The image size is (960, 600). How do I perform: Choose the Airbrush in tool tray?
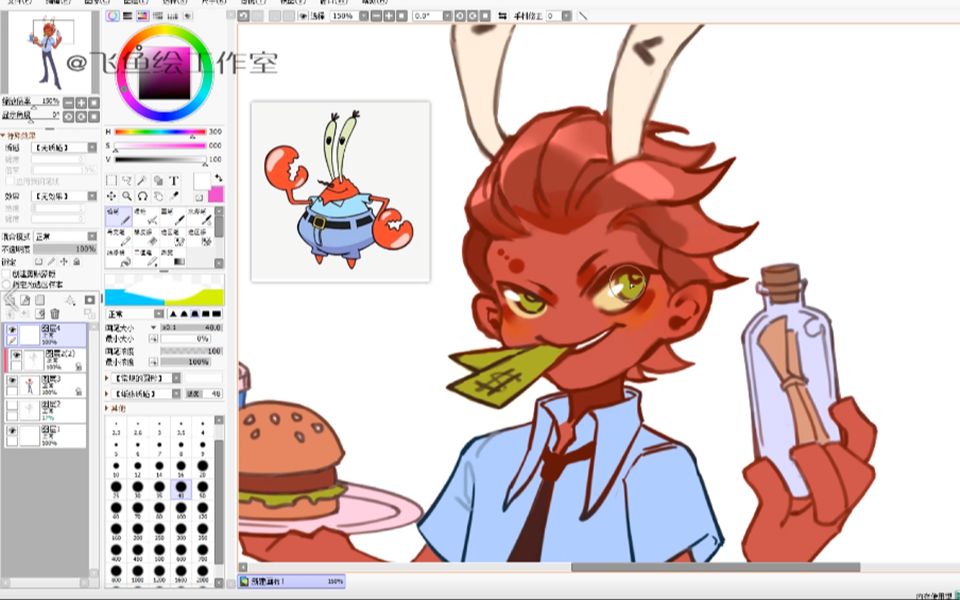[x=146, y=216]
